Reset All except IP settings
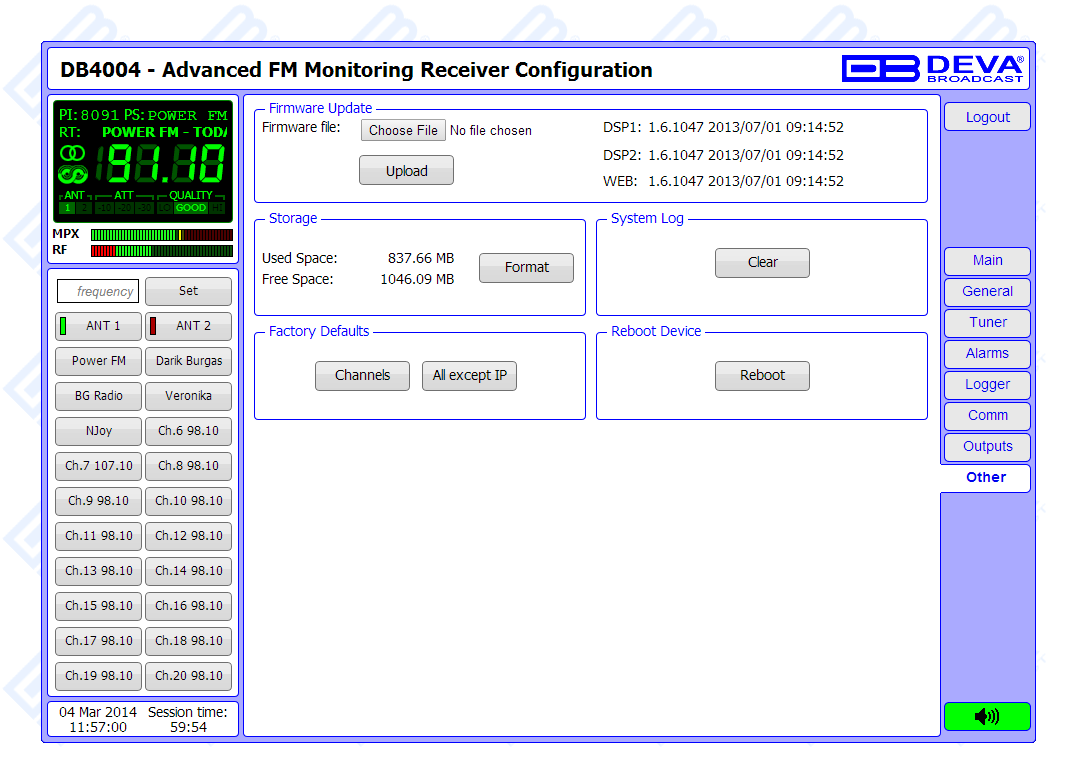The image size is (1077, 784). pos(469,375)
